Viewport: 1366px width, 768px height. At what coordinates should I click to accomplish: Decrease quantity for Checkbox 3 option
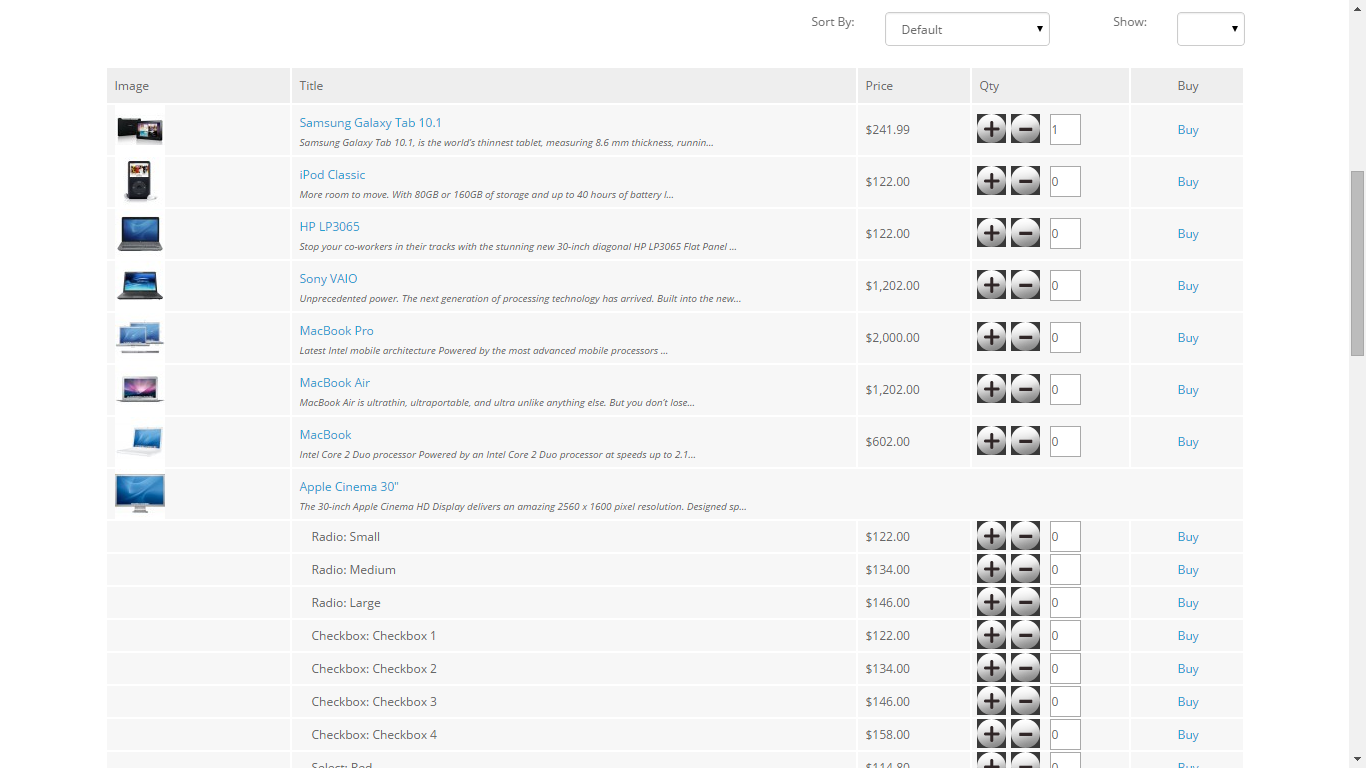[x=1025, y=701]
